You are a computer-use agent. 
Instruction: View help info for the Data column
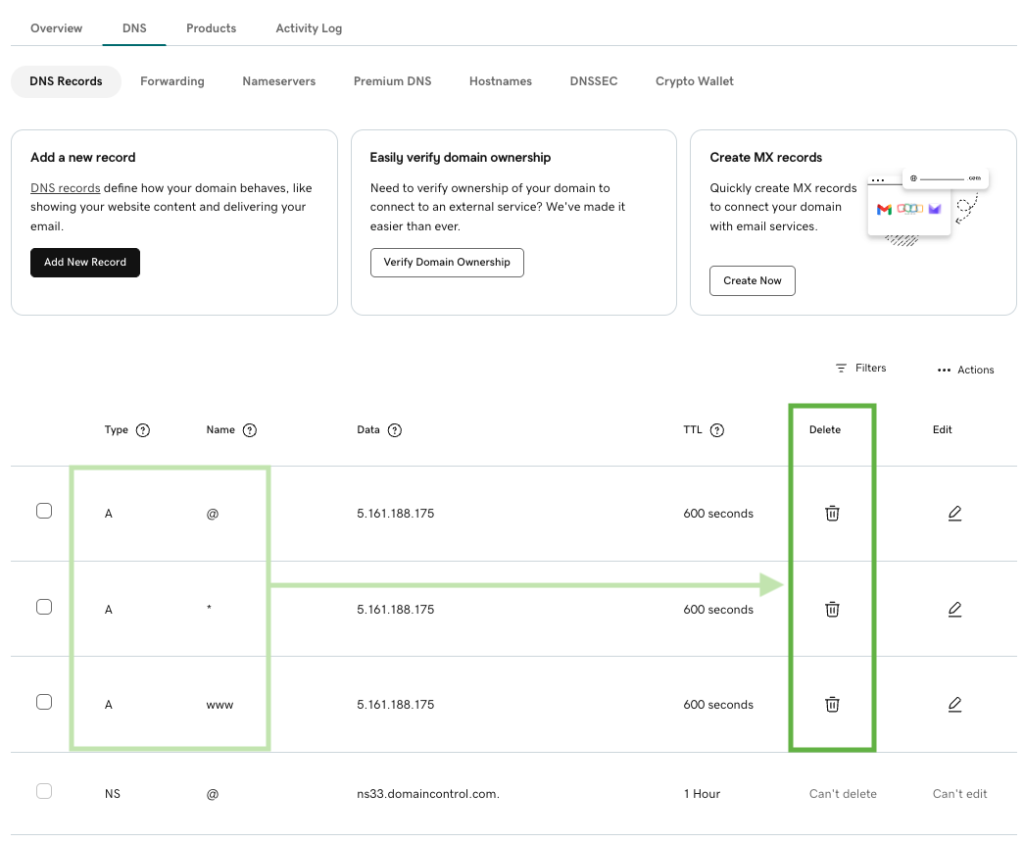[x=393, y=429]
